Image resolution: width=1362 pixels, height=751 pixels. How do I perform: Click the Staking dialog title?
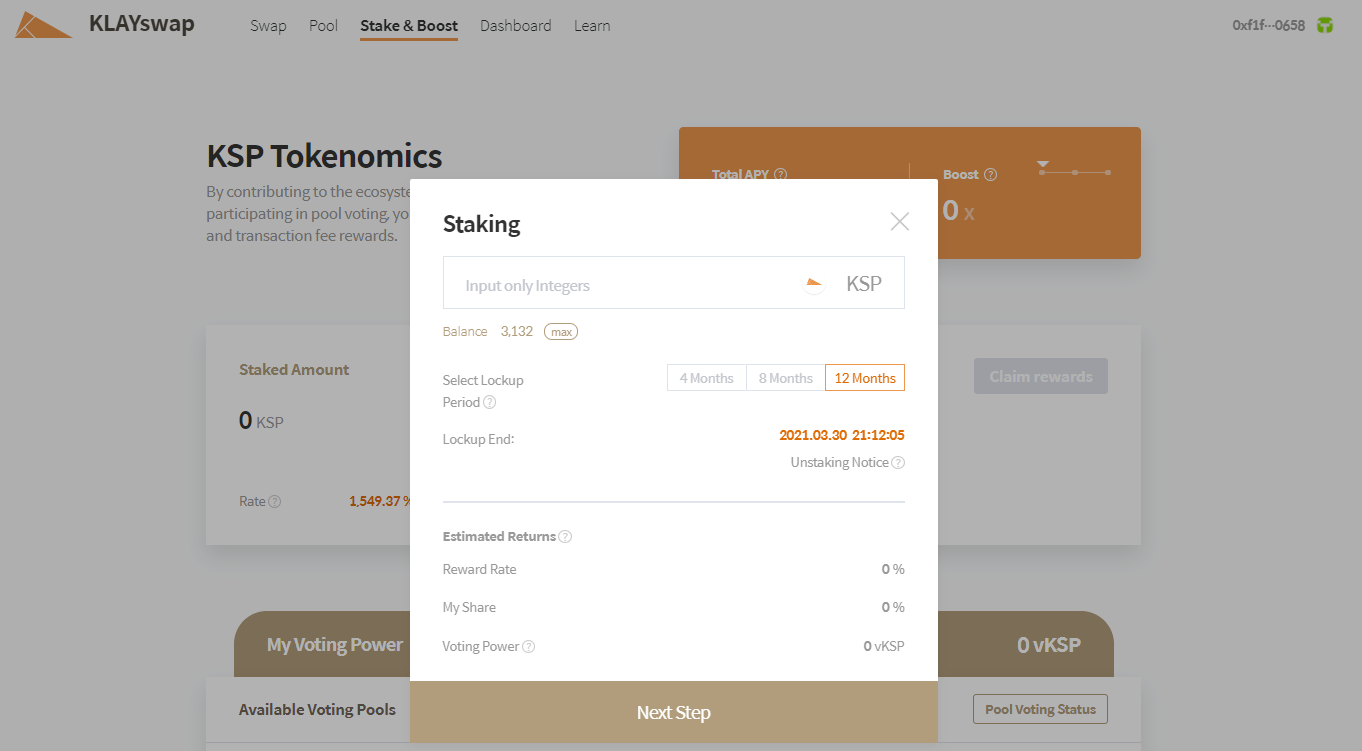point(482,224)
